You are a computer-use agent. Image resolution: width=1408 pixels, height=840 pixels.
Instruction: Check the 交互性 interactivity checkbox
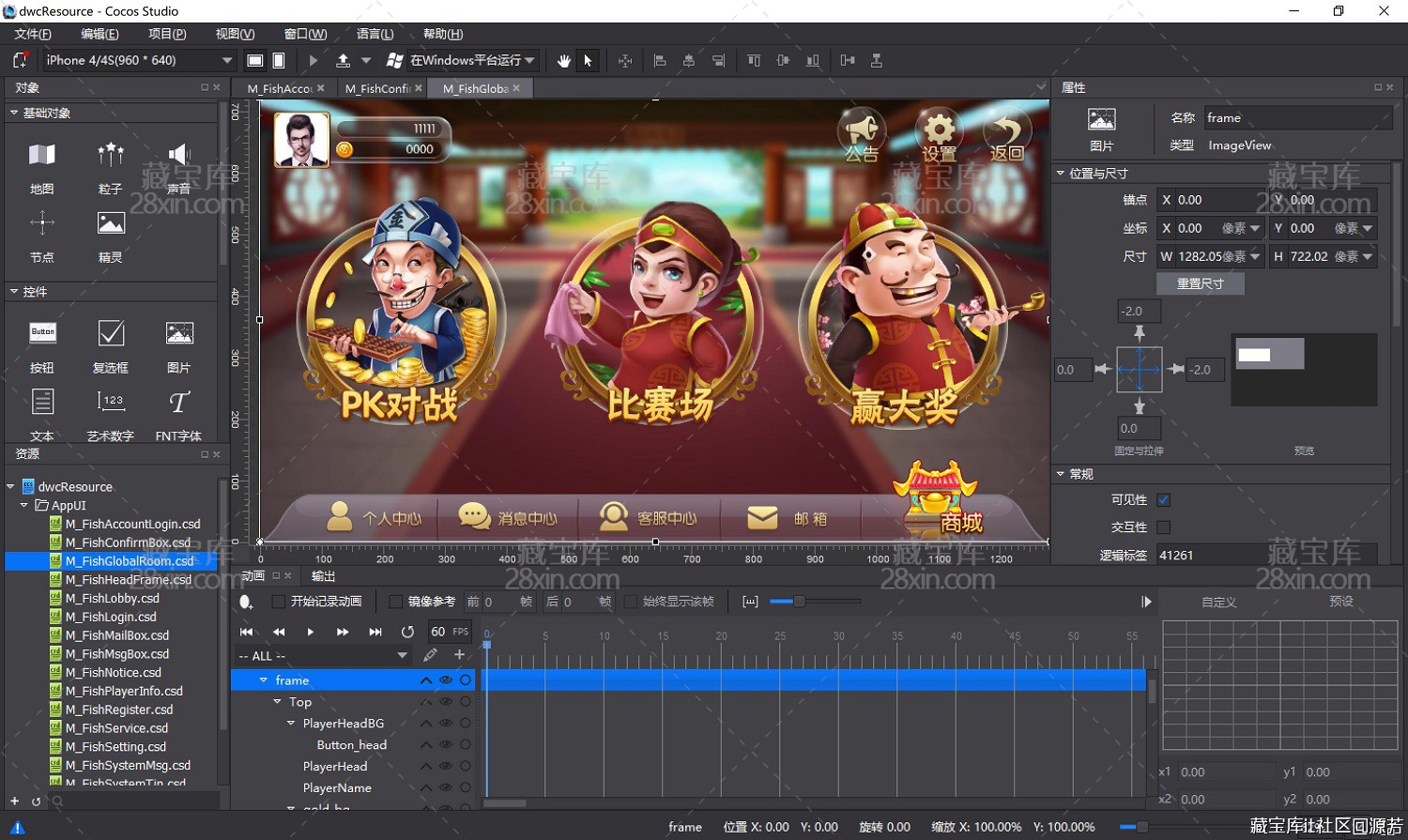1164,527
